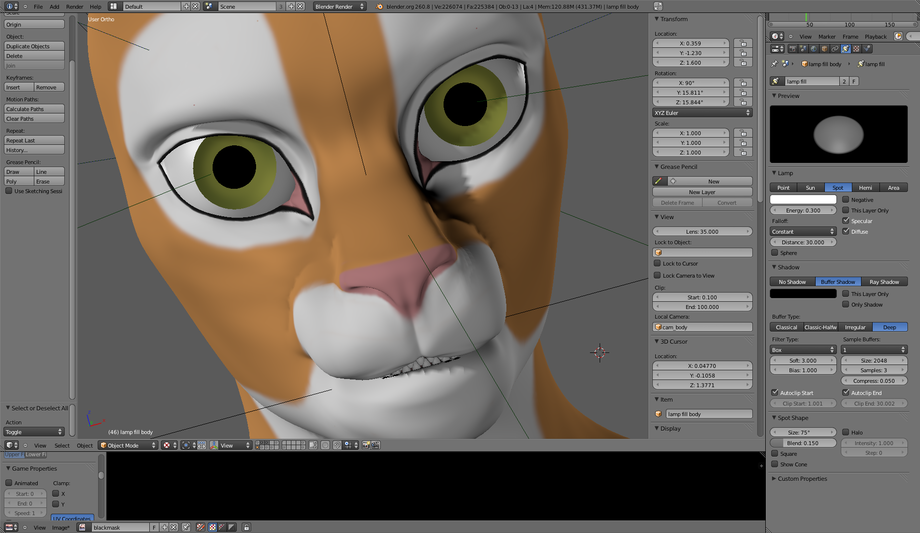Viewport: 920px width, 533px height.
Task: Click the Insert keyframes button
Action: tap(19, 87)
